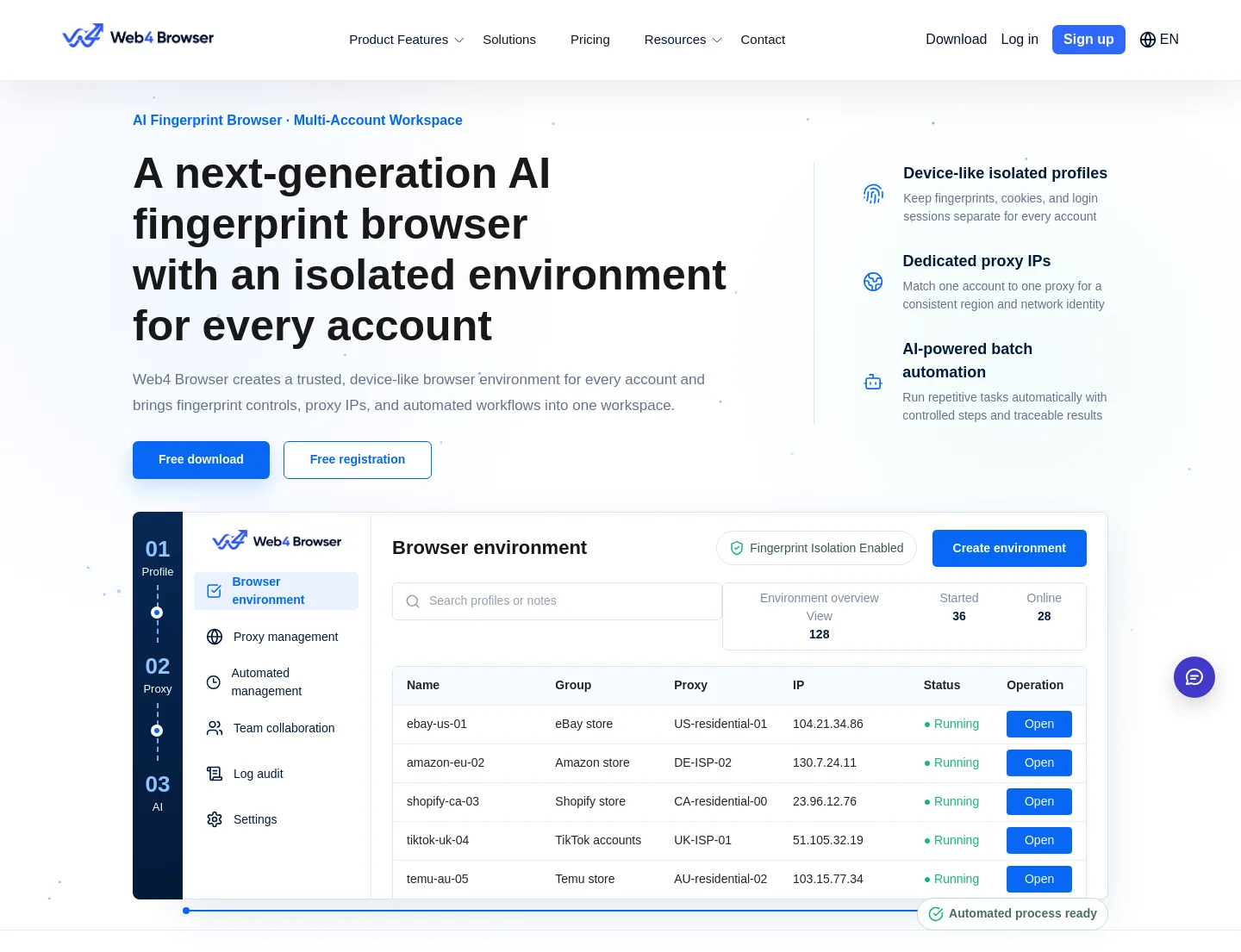Select Proxy management in sidebar

(276, 637)
